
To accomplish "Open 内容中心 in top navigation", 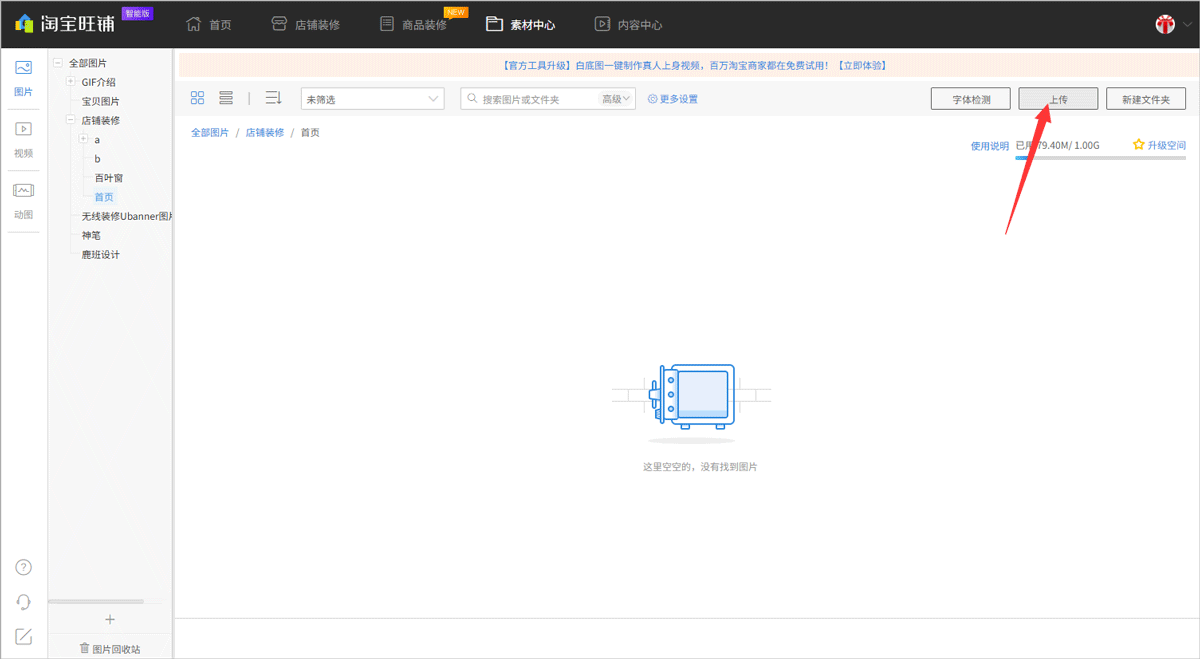I will point(628,25).
